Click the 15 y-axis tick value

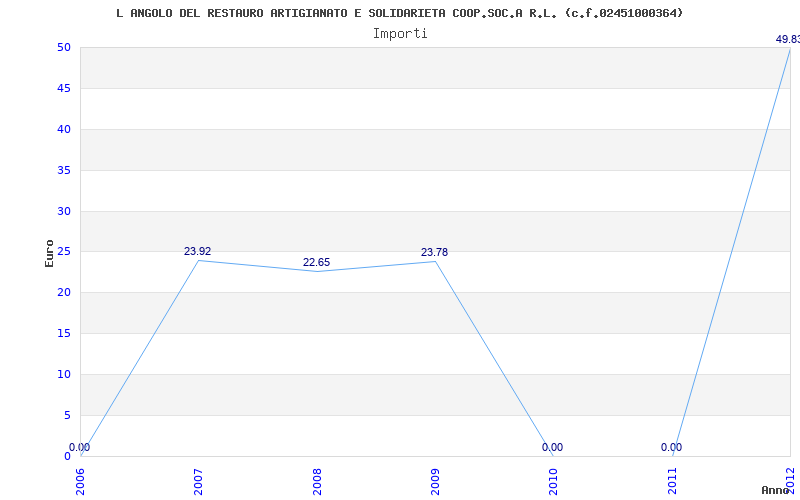pyautogui.click(x=64, y=334)
